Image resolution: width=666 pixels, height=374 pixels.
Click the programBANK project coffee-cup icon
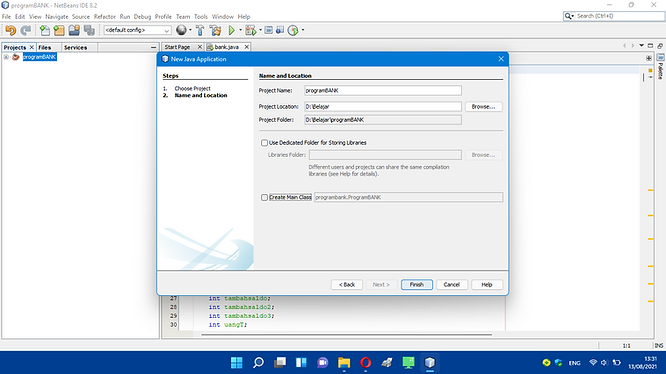16,57
